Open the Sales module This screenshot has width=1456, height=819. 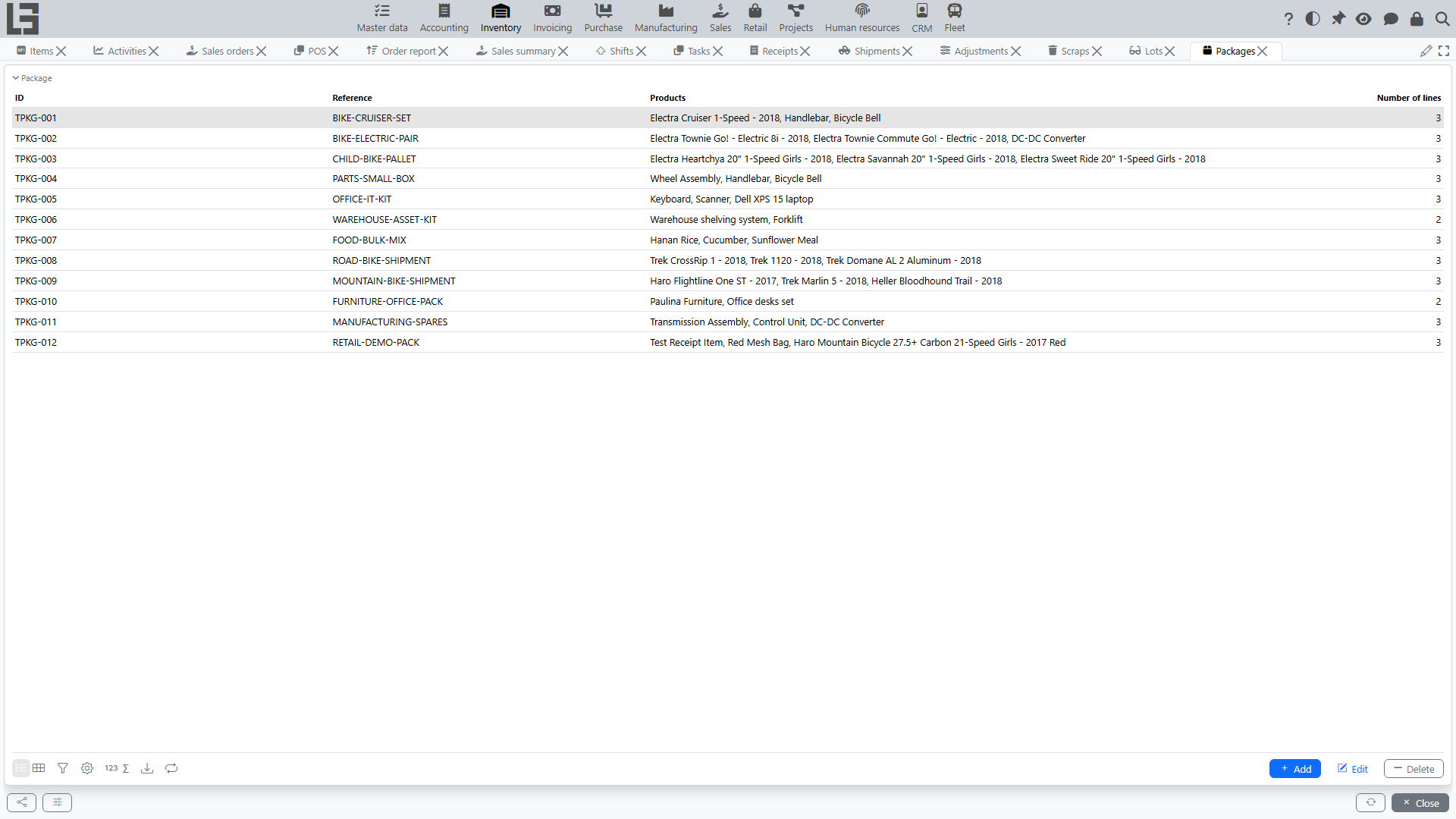[x=720, y=18]
